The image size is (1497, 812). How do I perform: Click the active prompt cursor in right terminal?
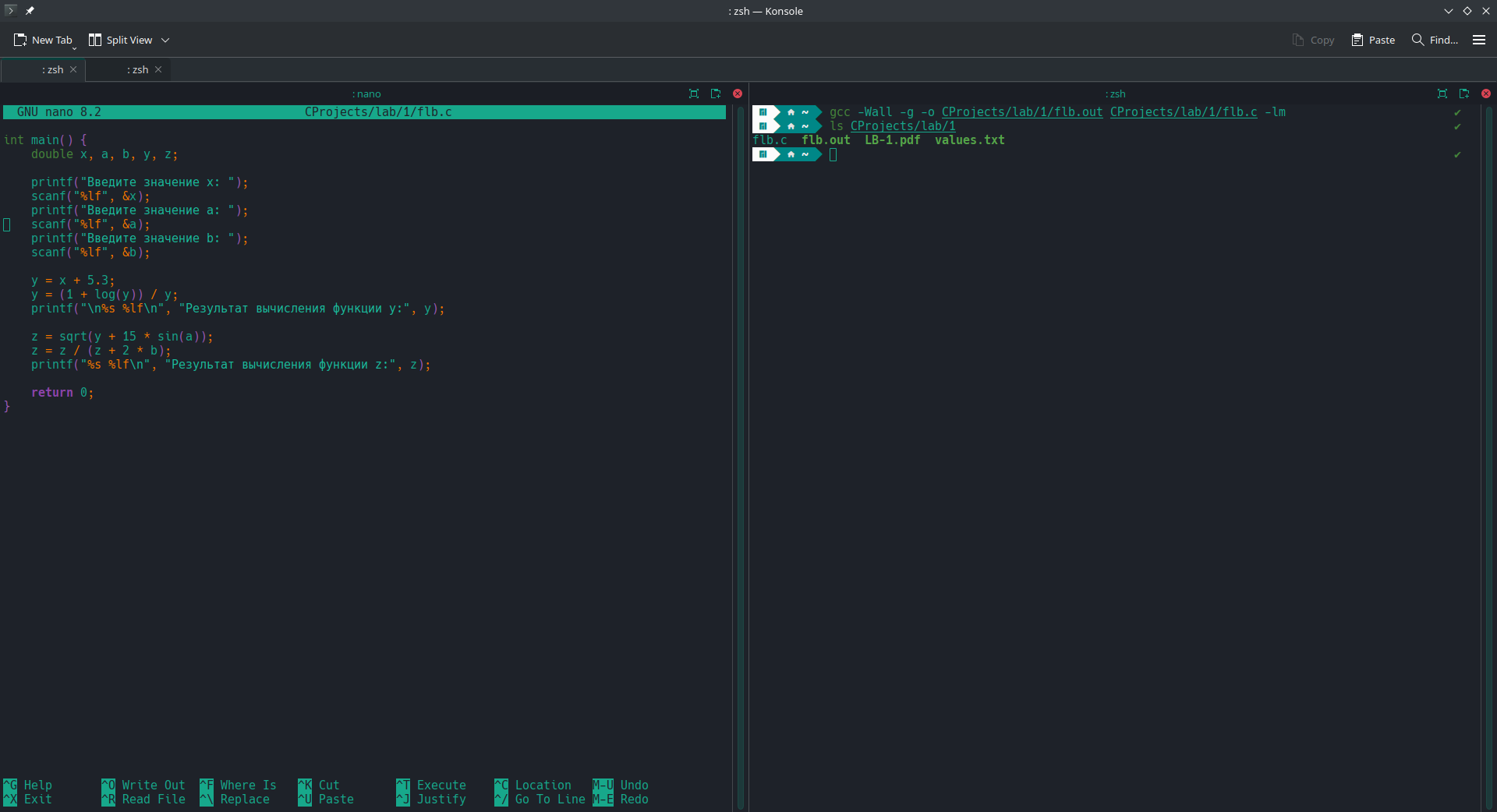point(833,154)
